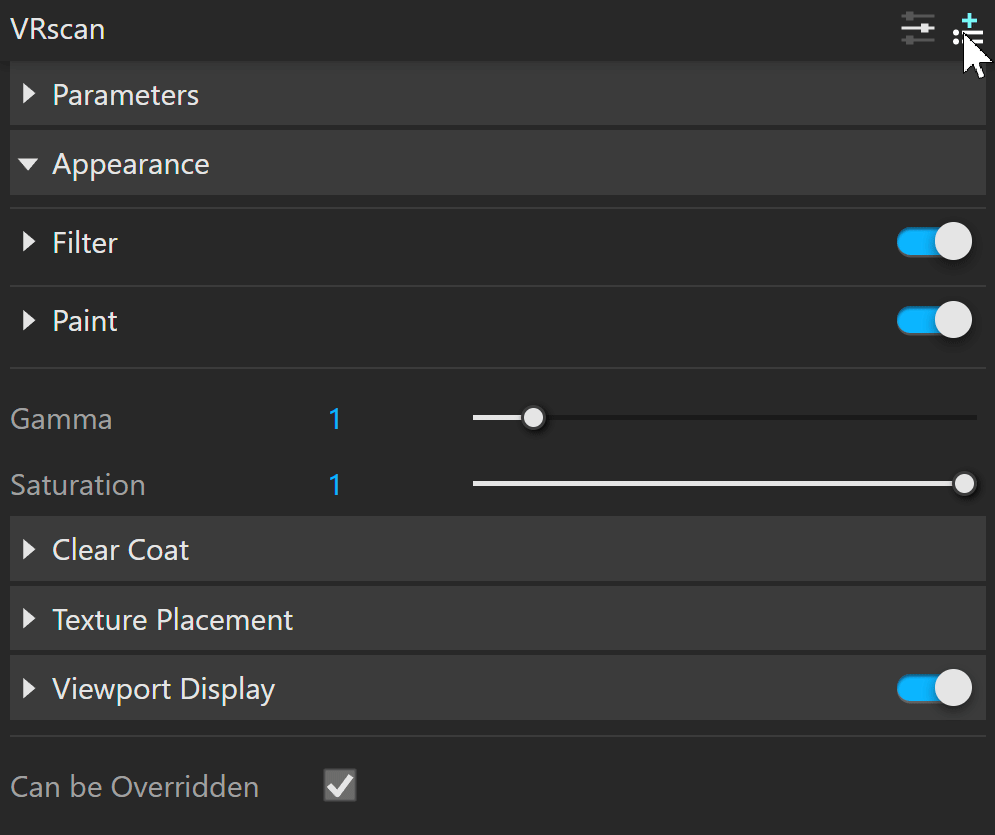Expand the Filter rollout arrow

(30, 243)
